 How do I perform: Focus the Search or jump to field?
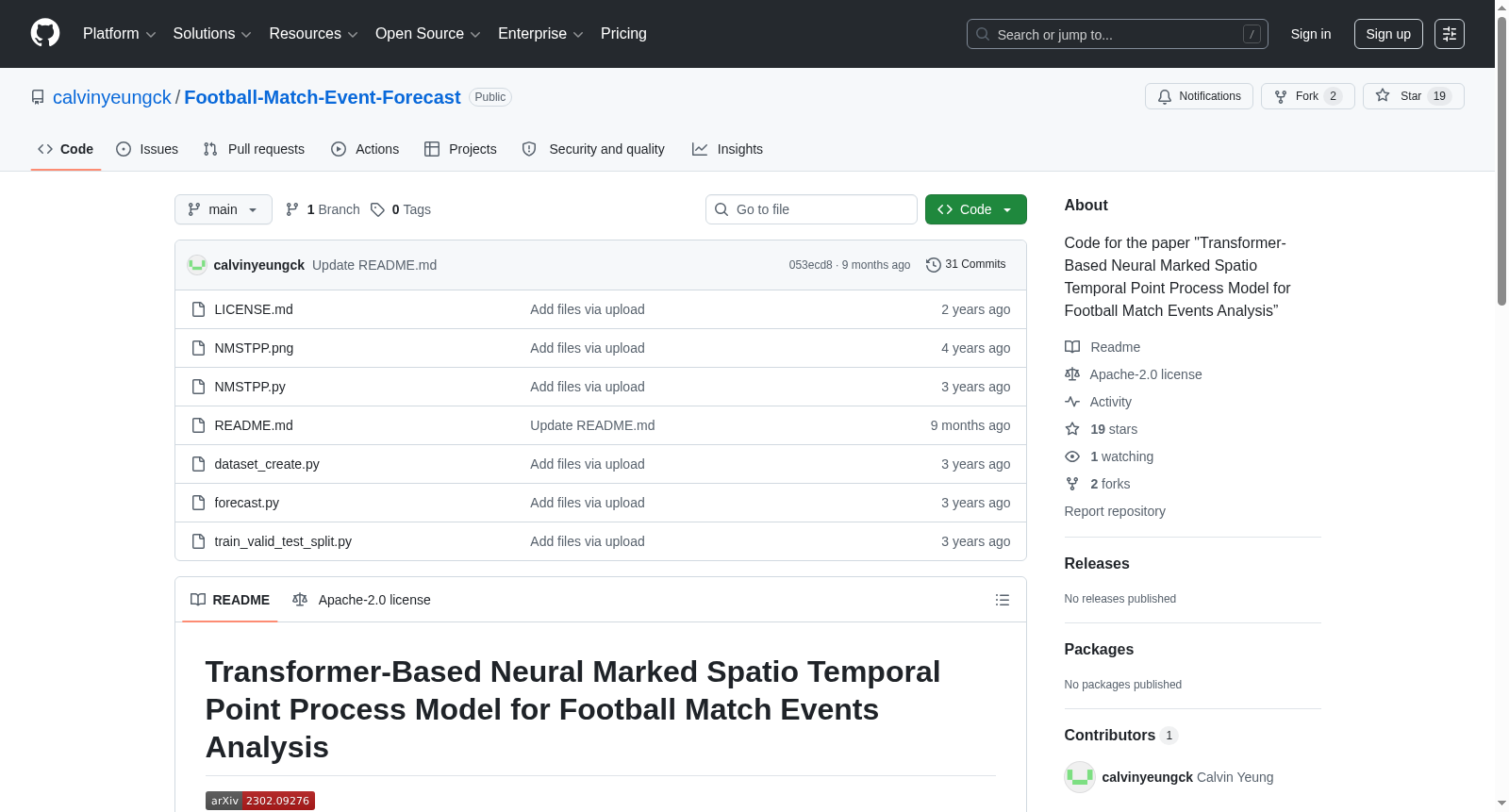(1118, 34)
